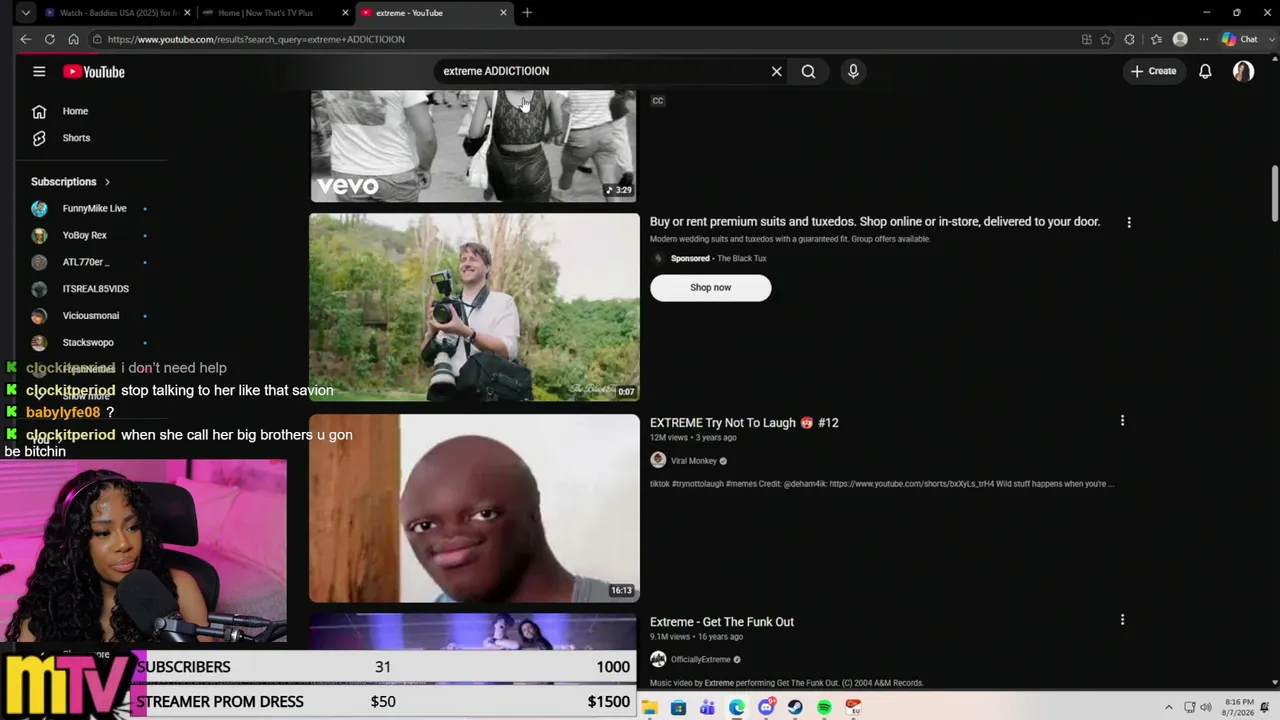Start voice search with the microphone
Viewport: 1280px width, 720px height.
(x=853, y=71)
